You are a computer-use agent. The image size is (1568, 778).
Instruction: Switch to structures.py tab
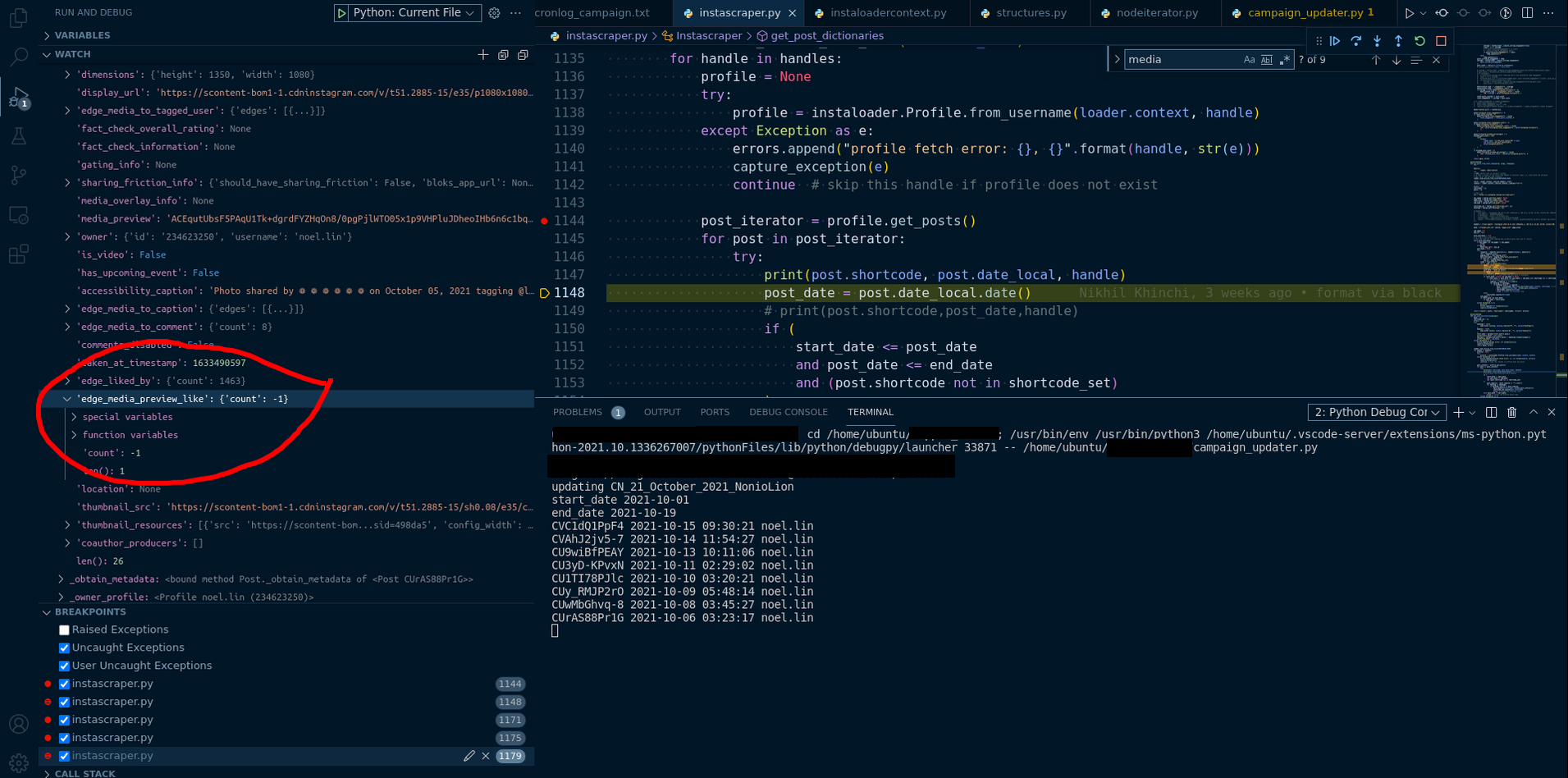[1031, 13]
